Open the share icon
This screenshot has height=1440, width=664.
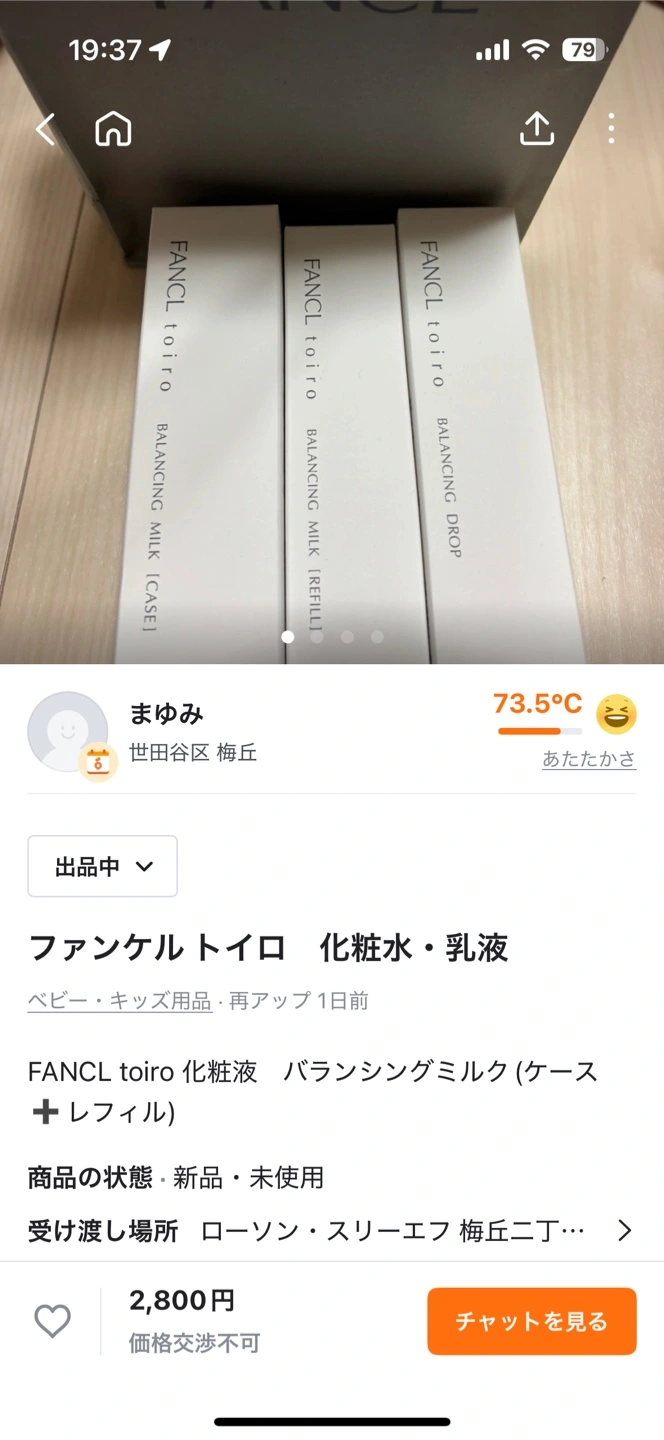click(537, 128)
